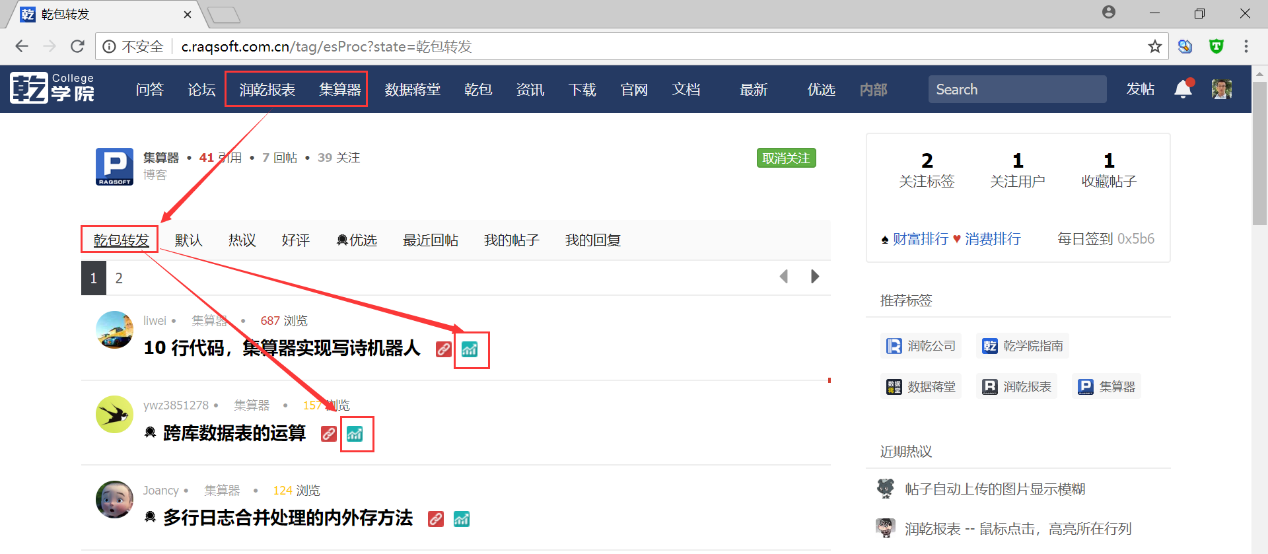Click the 集算器 RAQSOFT tag logo
1268x554 pixels.
point(114,167)
